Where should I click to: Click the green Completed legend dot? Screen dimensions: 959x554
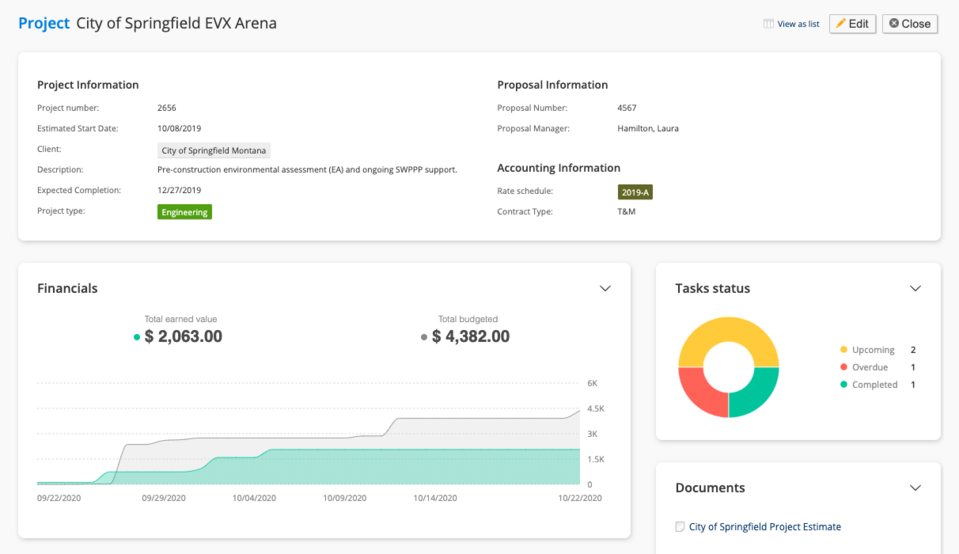tap(844, 385)
